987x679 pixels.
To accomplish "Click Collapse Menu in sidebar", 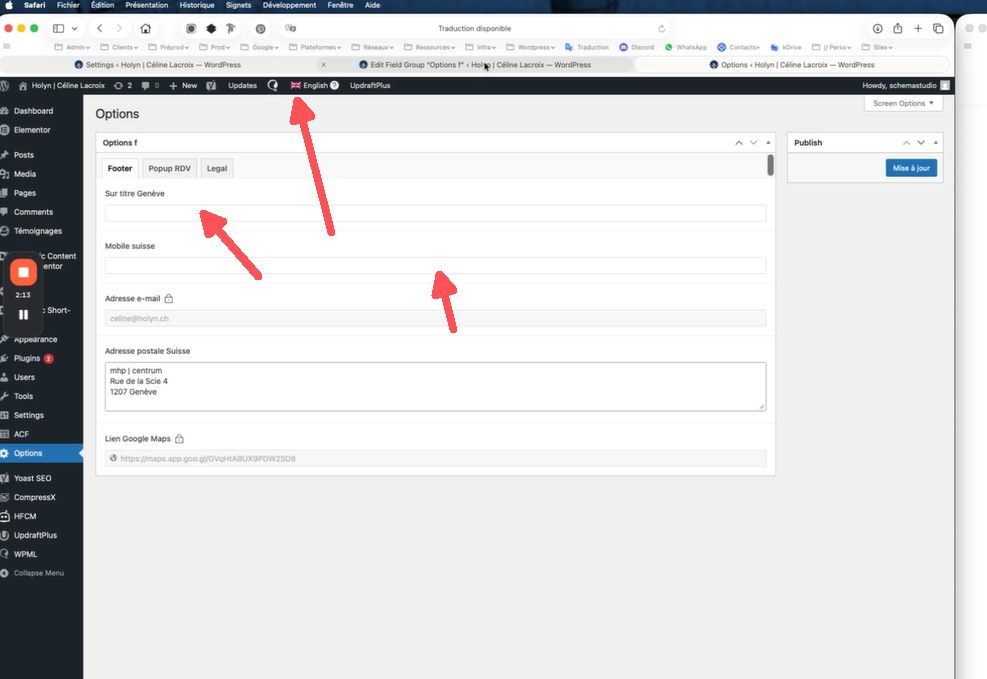I will point(41,573).
